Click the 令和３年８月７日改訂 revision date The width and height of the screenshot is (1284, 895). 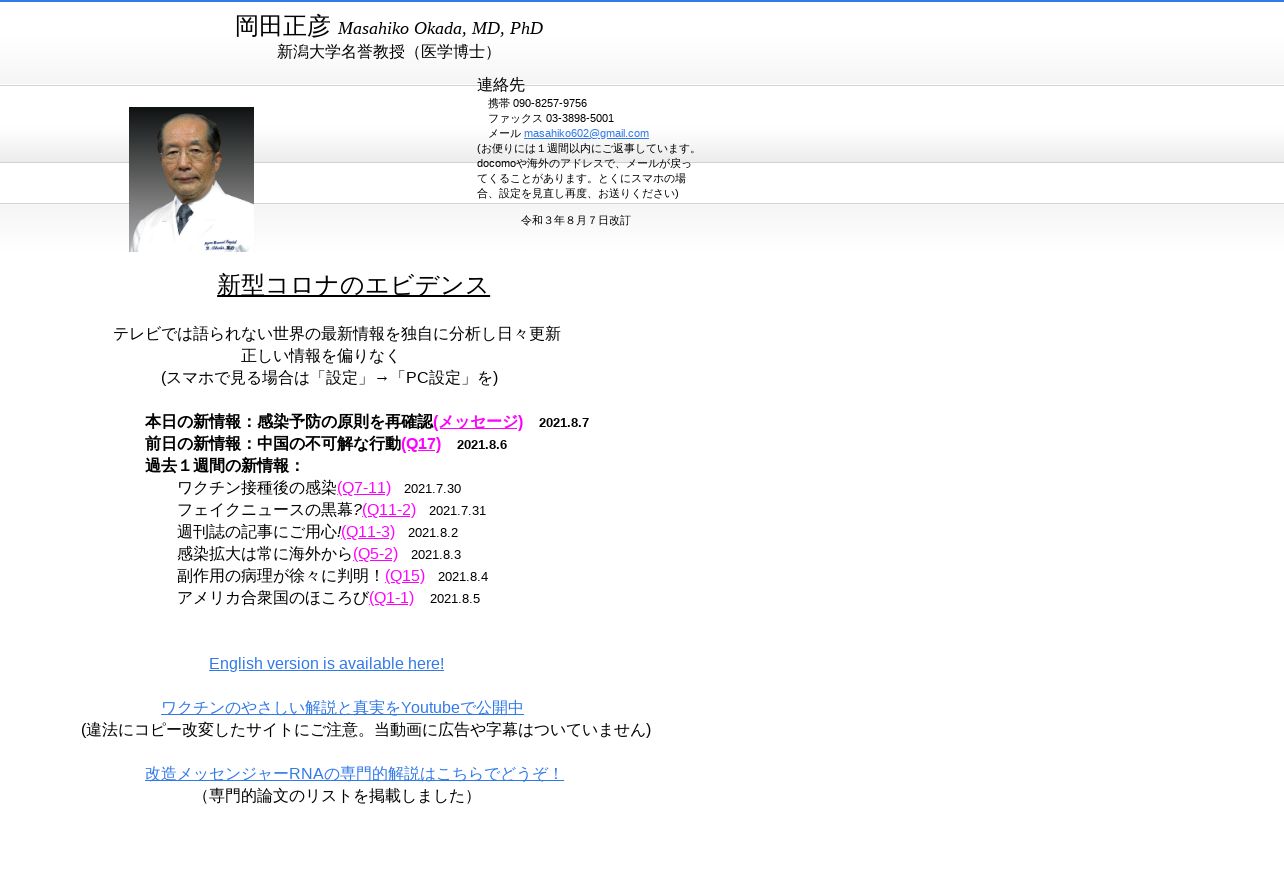pos(576,220)
